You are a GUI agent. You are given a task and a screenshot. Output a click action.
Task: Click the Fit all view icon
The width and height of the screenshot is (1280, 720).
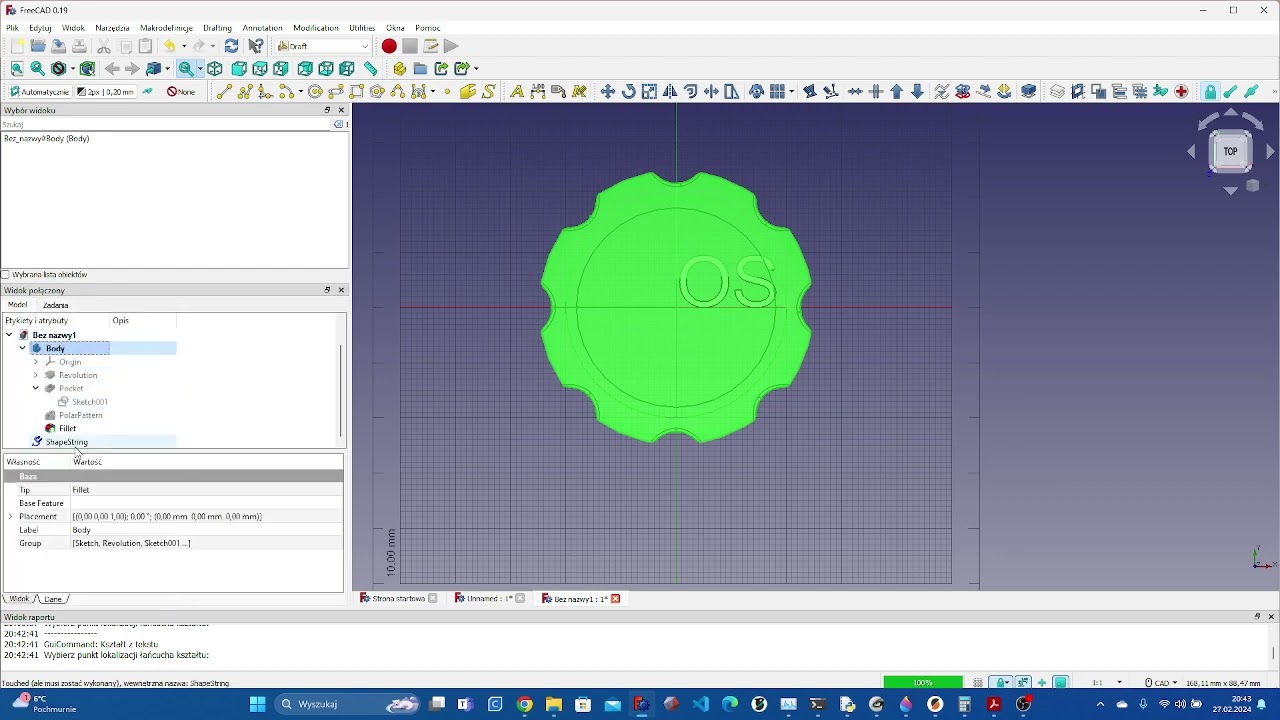[17, 69]
